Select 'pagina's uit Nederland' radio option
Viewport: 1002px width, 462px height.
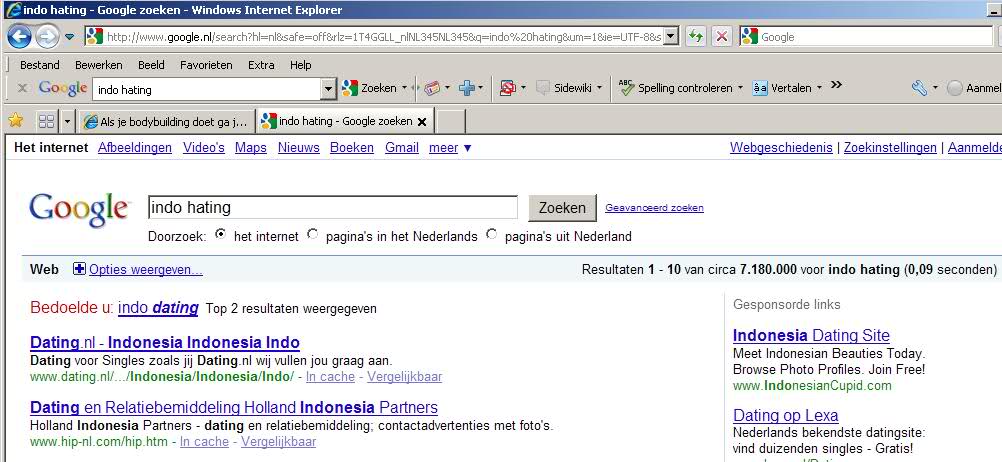(491, 235)
